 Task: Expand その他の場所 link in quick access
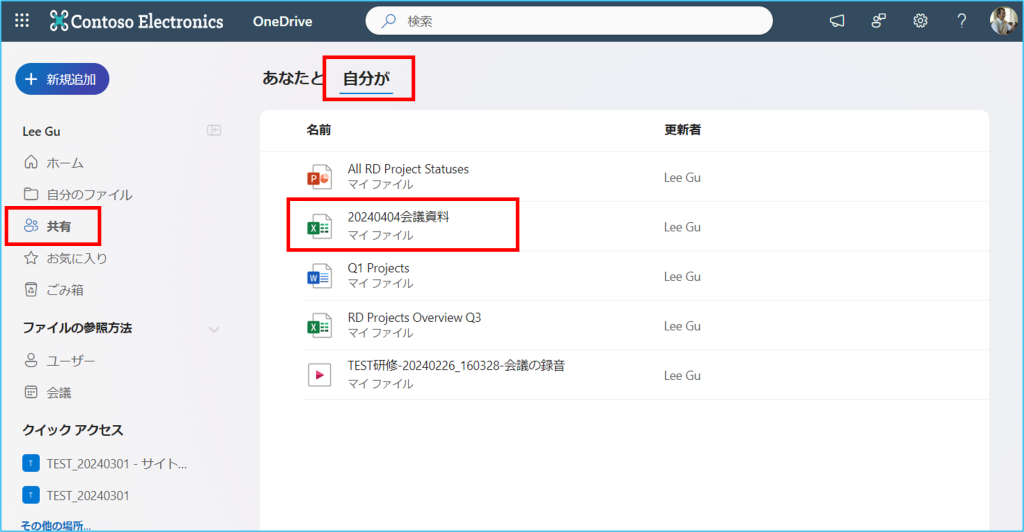click(x=55, y=525)
